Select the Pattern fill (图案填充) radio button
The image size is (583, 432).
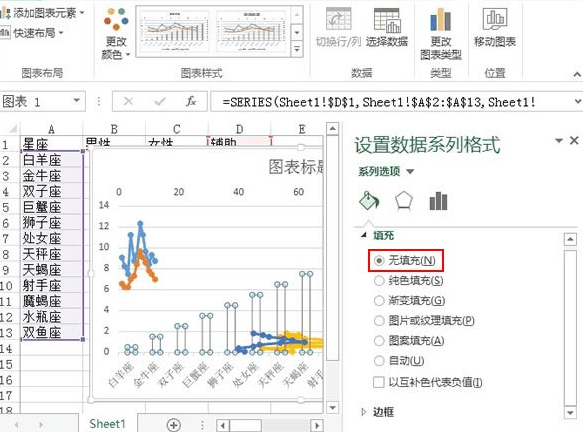click(379, 341)
